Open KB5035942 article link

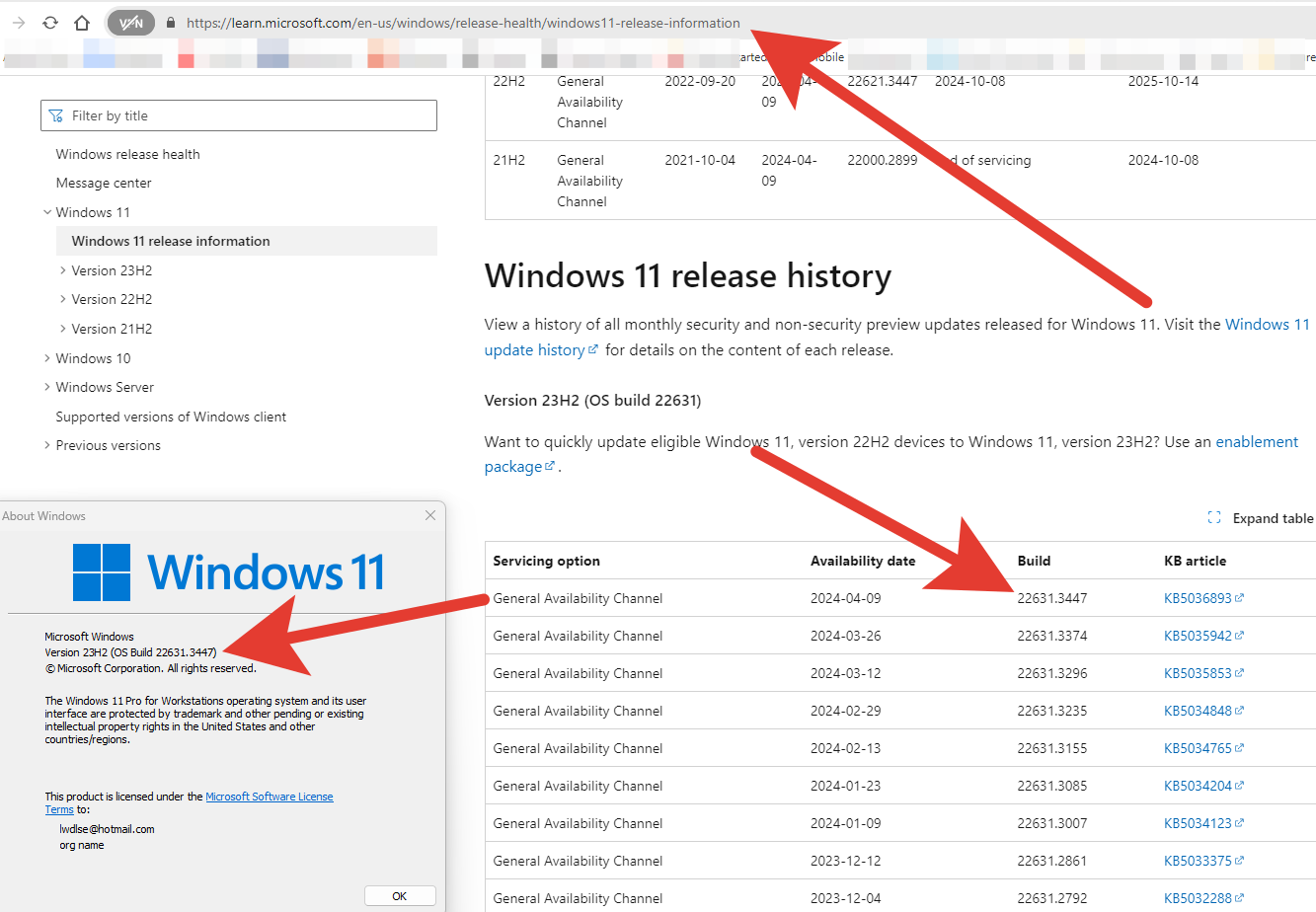[x=1203, y=636]
